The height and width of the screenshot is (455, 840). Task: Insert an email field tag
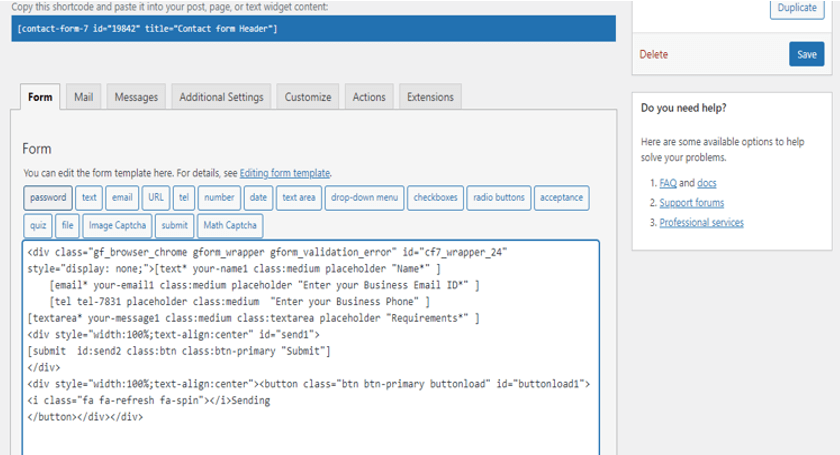point(121,198)
